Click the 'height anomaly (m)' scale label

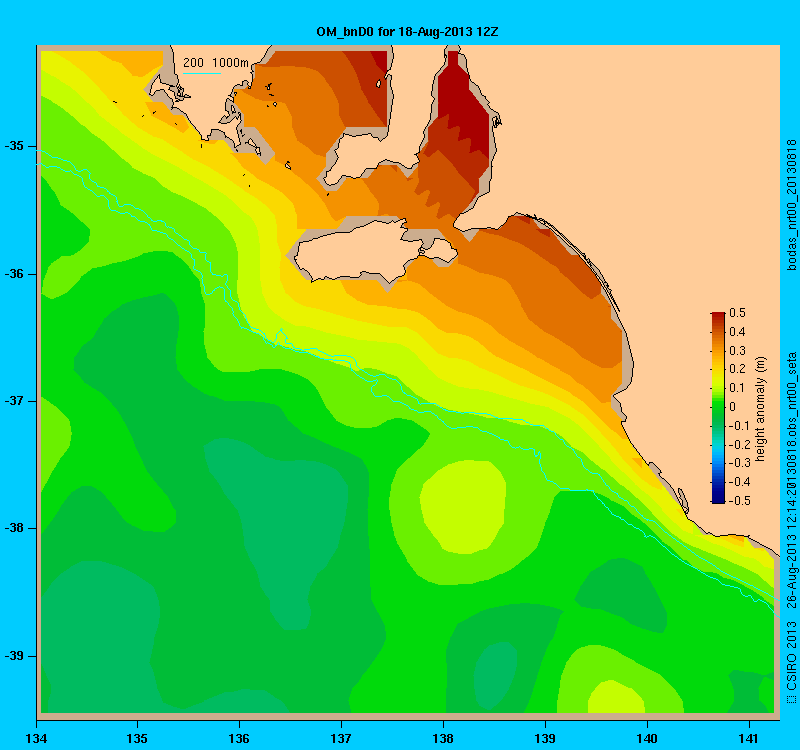pos(760,409)
